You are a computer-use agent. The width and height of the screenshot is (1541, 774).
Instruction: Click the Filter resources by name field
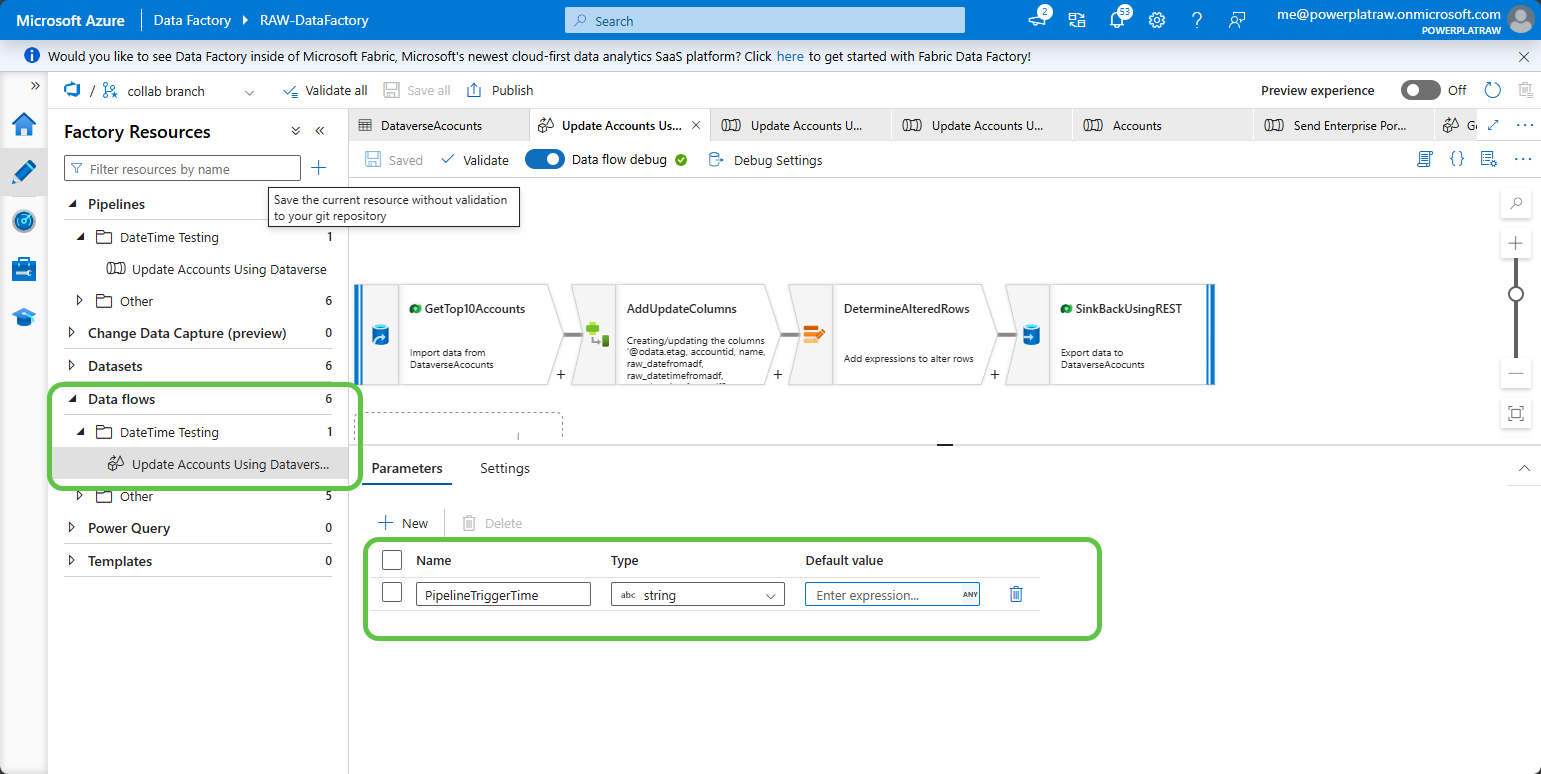click(x=182, y=169)
